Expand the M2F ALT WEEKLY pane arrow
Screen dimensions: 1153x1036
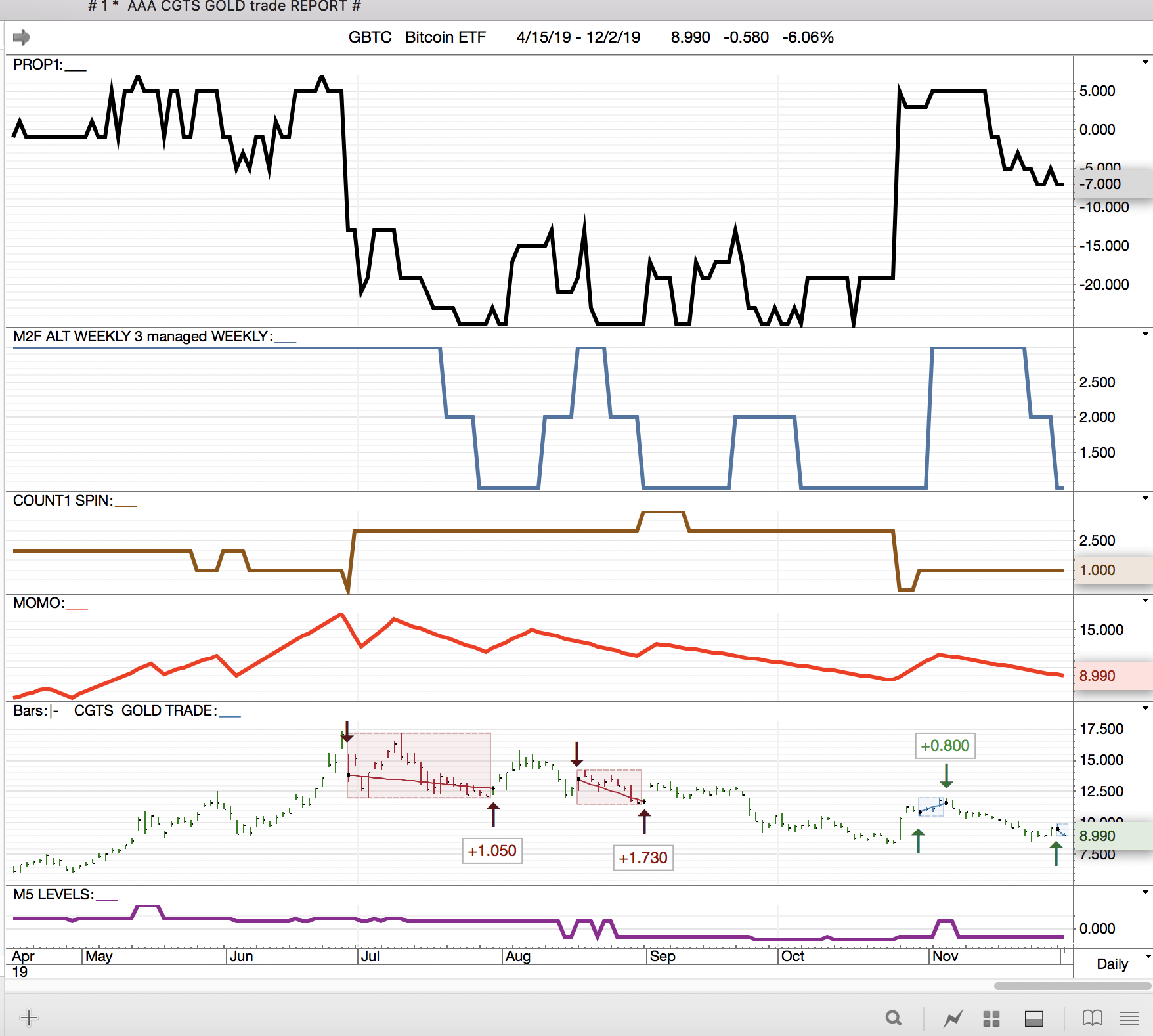click(x=1146, y=334)
